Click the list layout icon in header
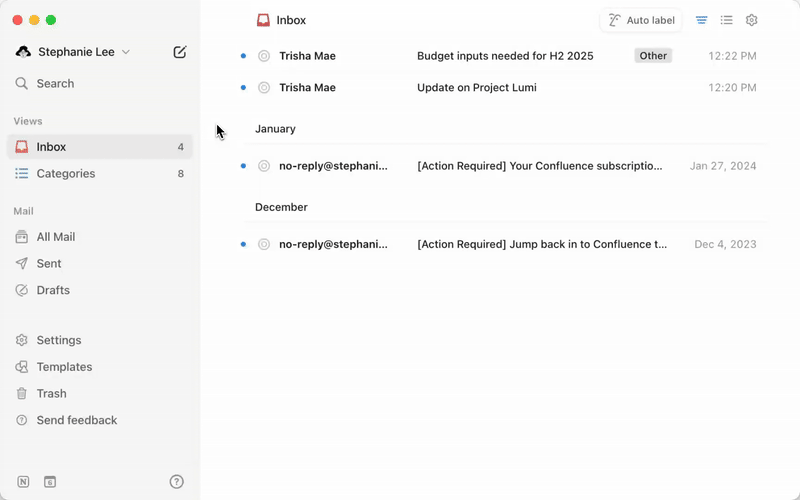Screen dimensions: 800x500 tap(727, 20)
